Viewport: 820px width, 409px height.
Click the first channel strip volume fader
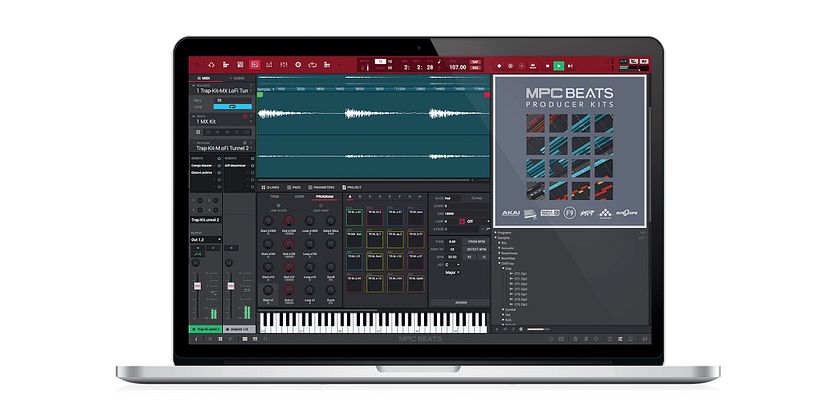197,286
